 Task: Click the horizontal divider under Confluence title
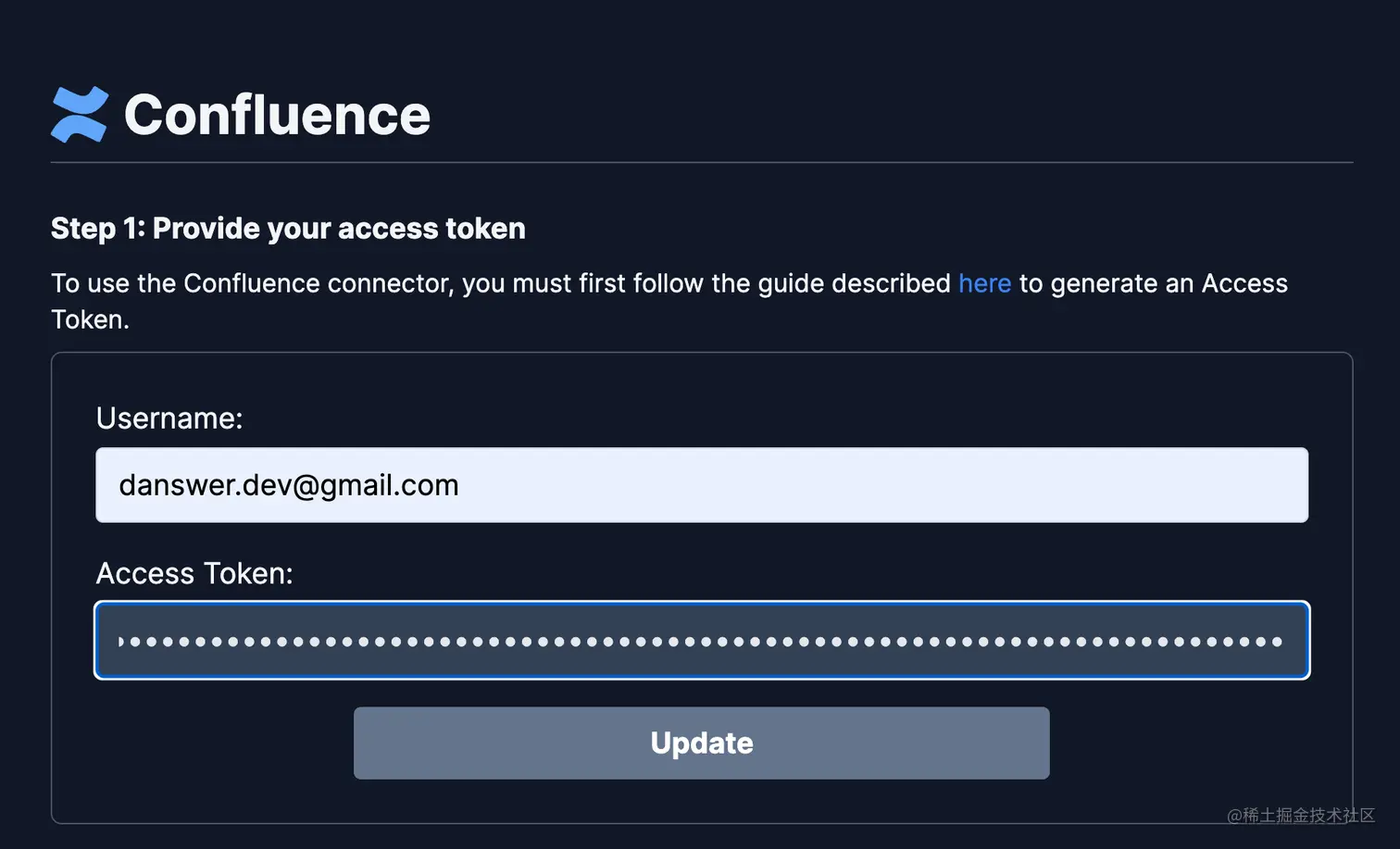click(702, 163)
